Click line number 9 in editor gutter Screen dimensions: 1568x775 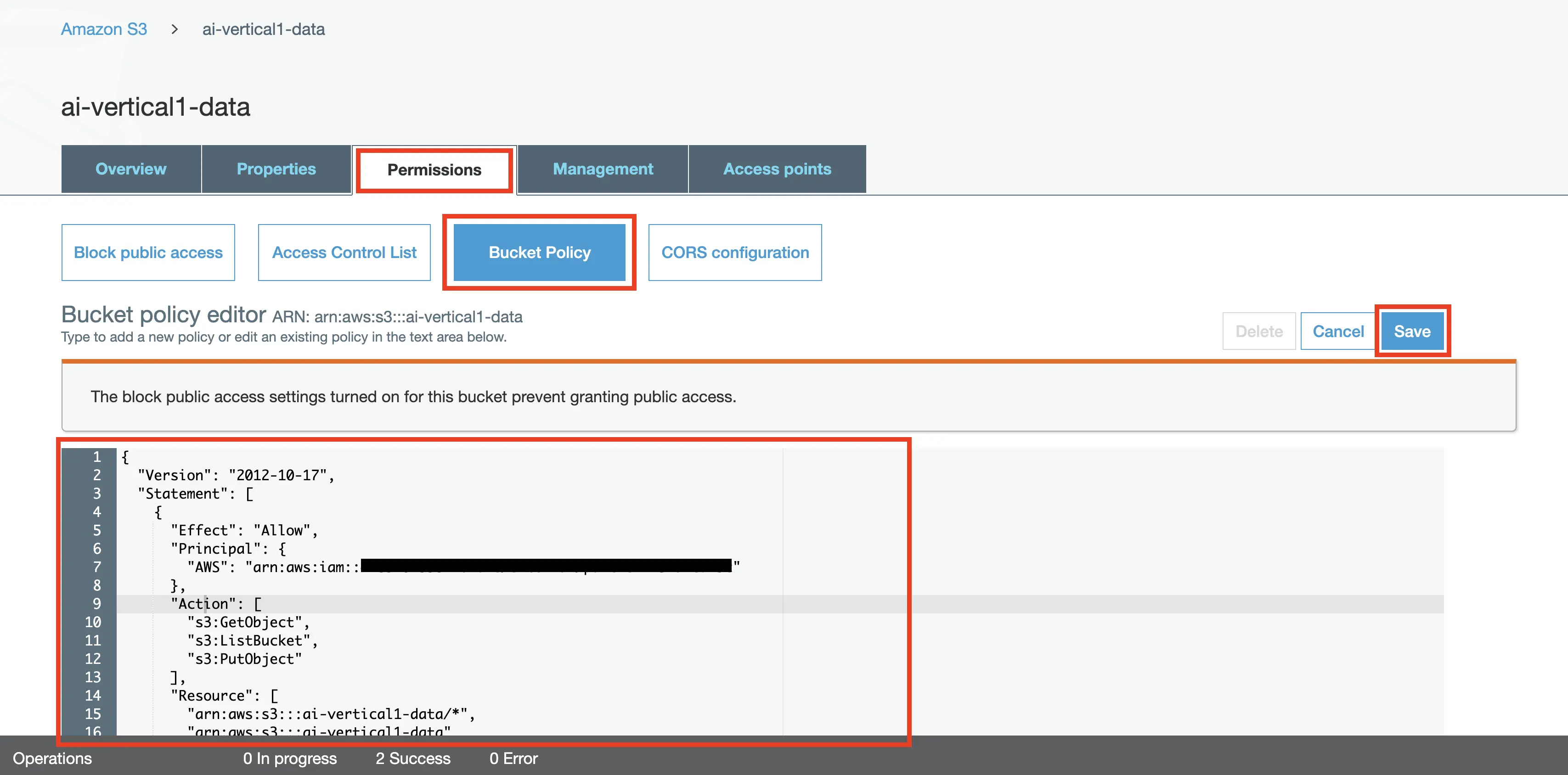96,604
